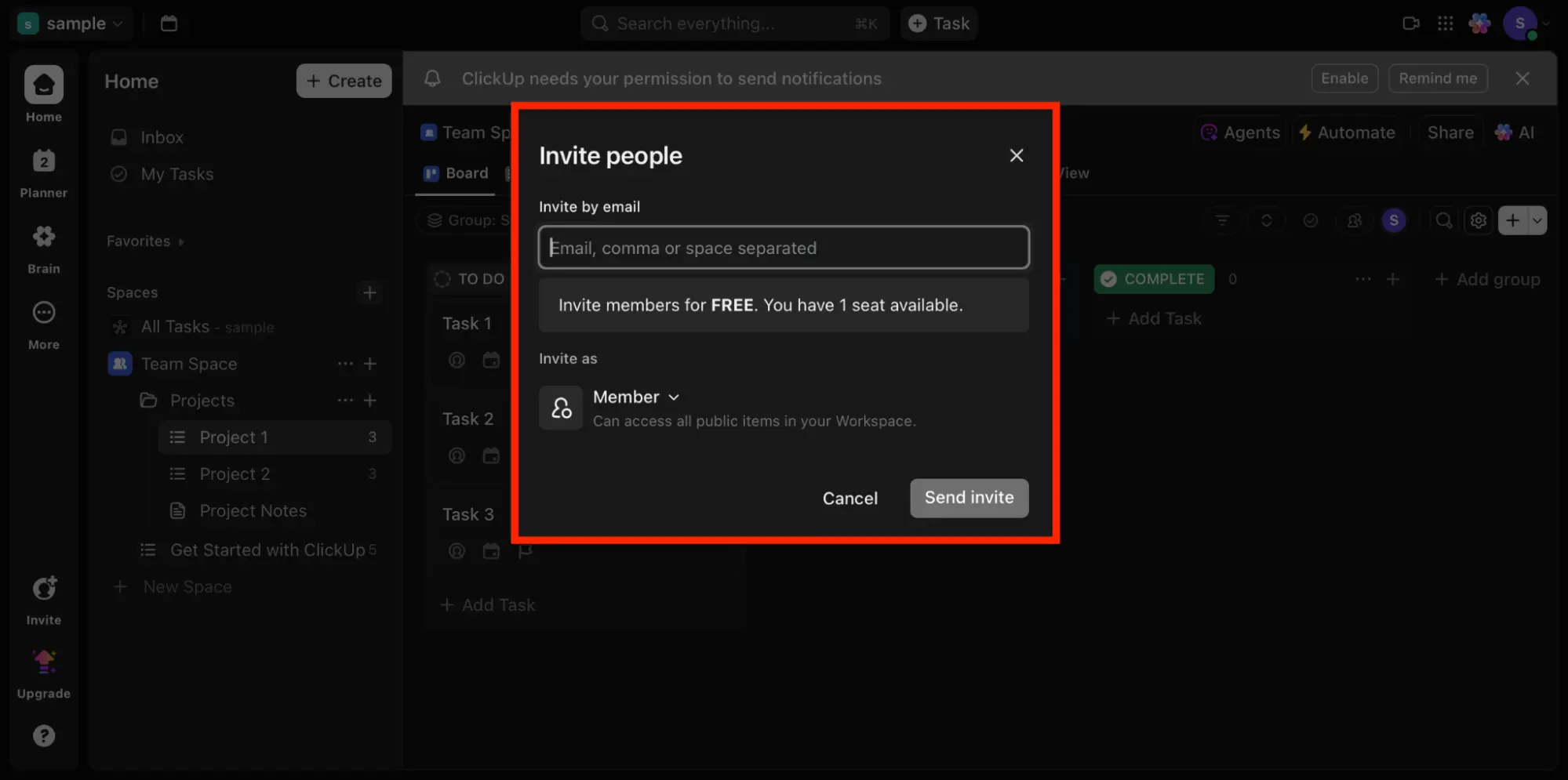The width and height of the screenshot is (1568, 780).
Task: Focus the invite email input field
Action: [x=784, y=248]
